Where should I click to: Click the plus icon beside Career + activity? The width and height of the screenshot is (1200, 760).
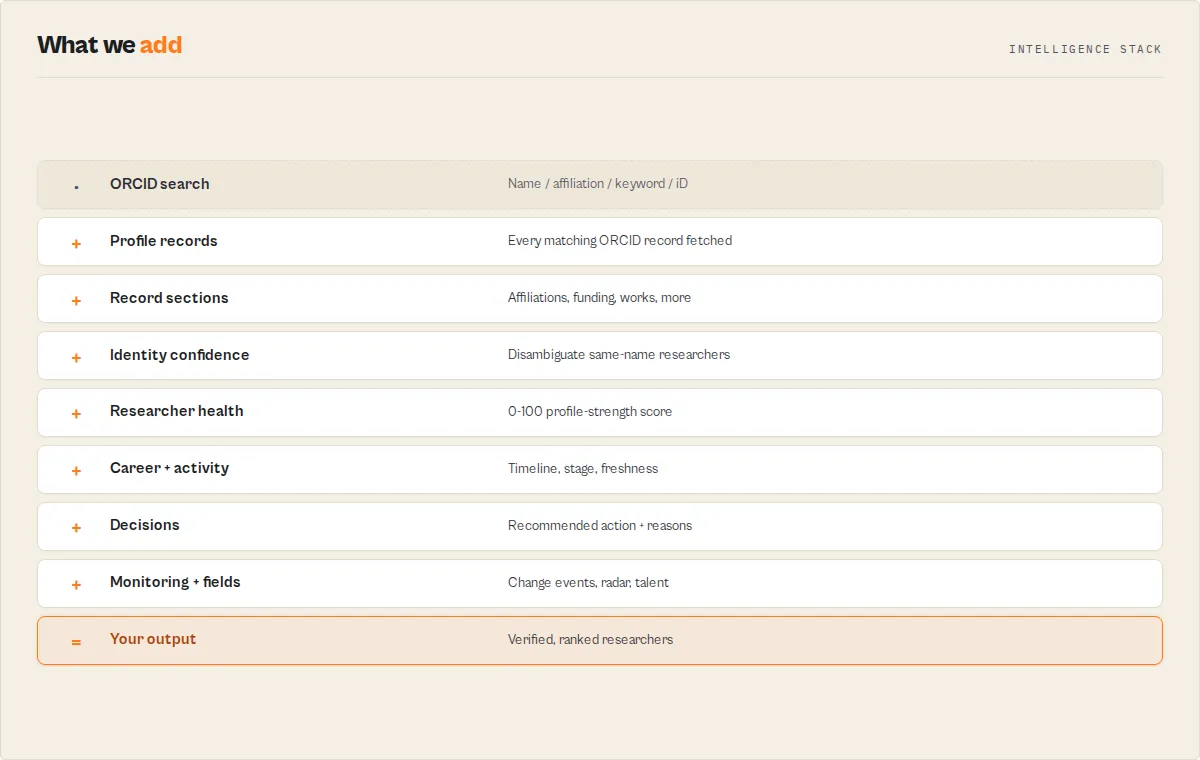pos(76,470)
